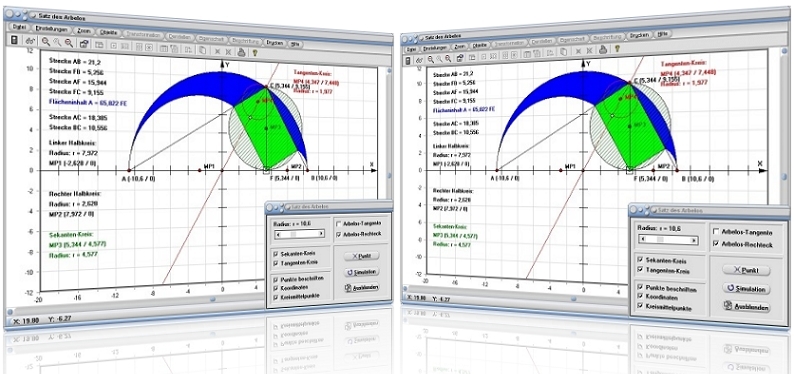
Task: Click the zoom-out magnifier in left window toolbar
Action: 69,44
